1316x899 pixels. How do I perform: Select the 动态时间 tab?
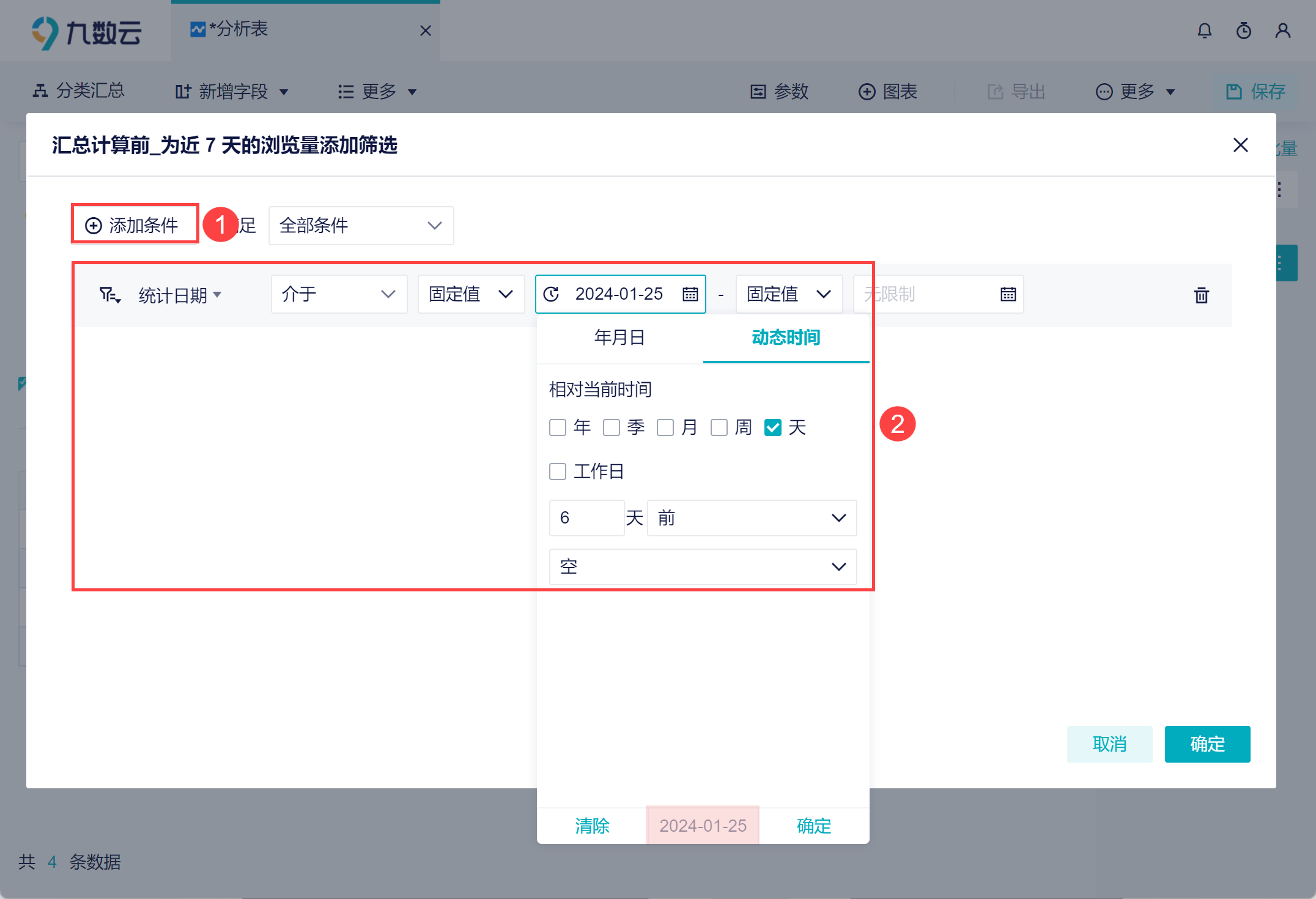[x=786, y=338]
